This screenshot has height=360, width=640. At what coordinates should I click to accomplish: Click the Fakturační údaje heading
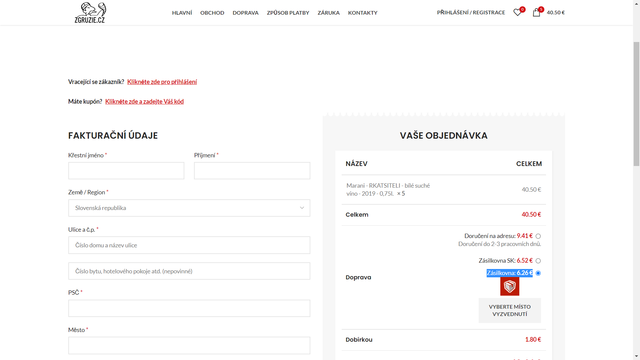113,136
